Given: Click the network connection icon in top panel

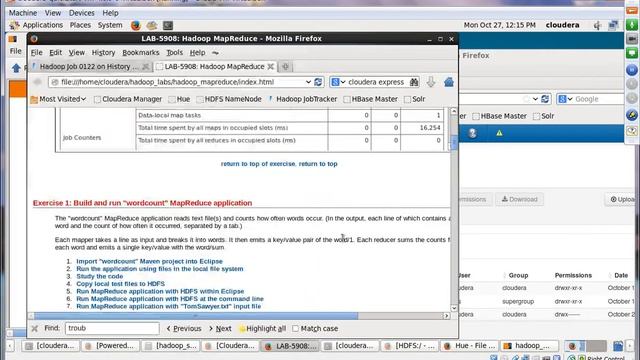Looking at the screenshot, I should (613, 25).
